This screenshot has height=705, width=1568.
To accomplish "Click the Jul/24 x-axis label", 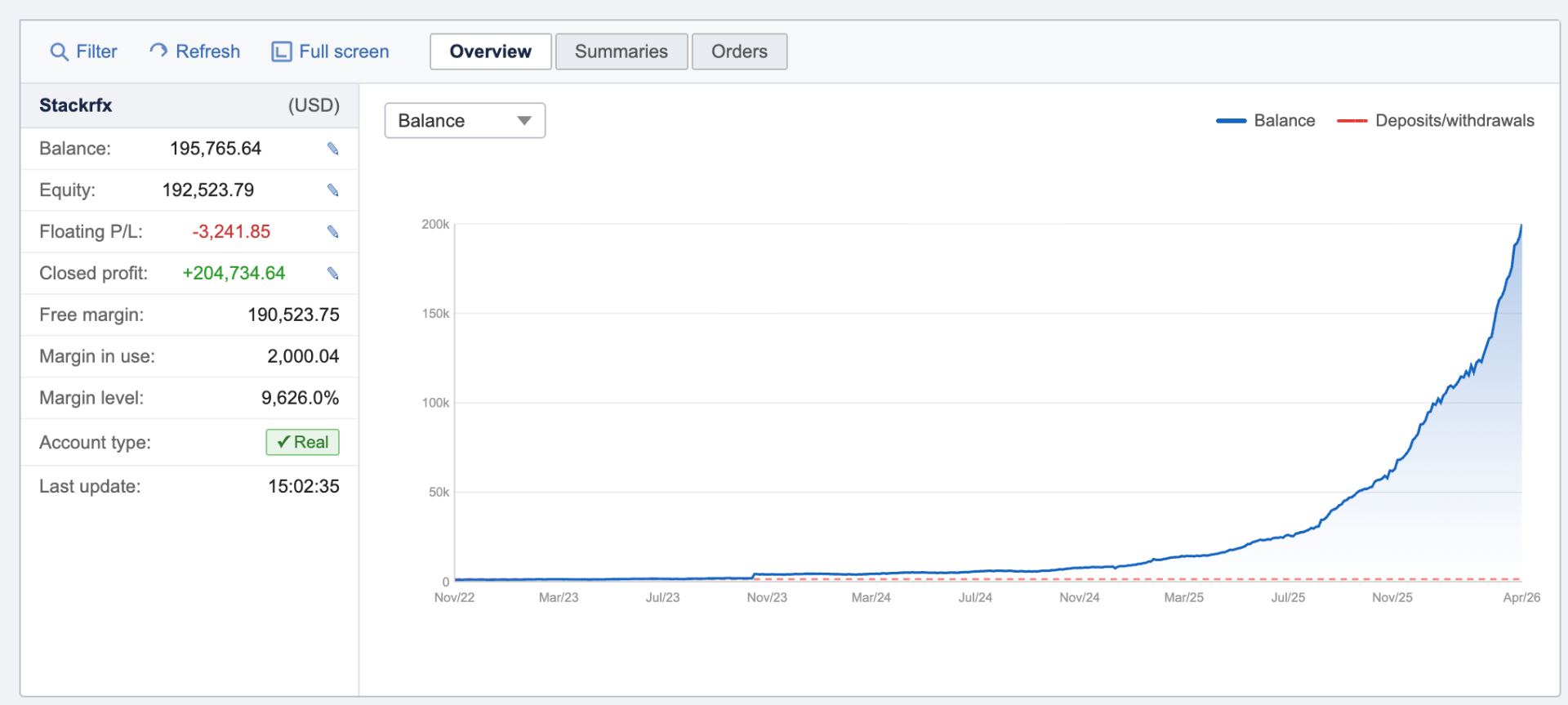I will (975, 598).
